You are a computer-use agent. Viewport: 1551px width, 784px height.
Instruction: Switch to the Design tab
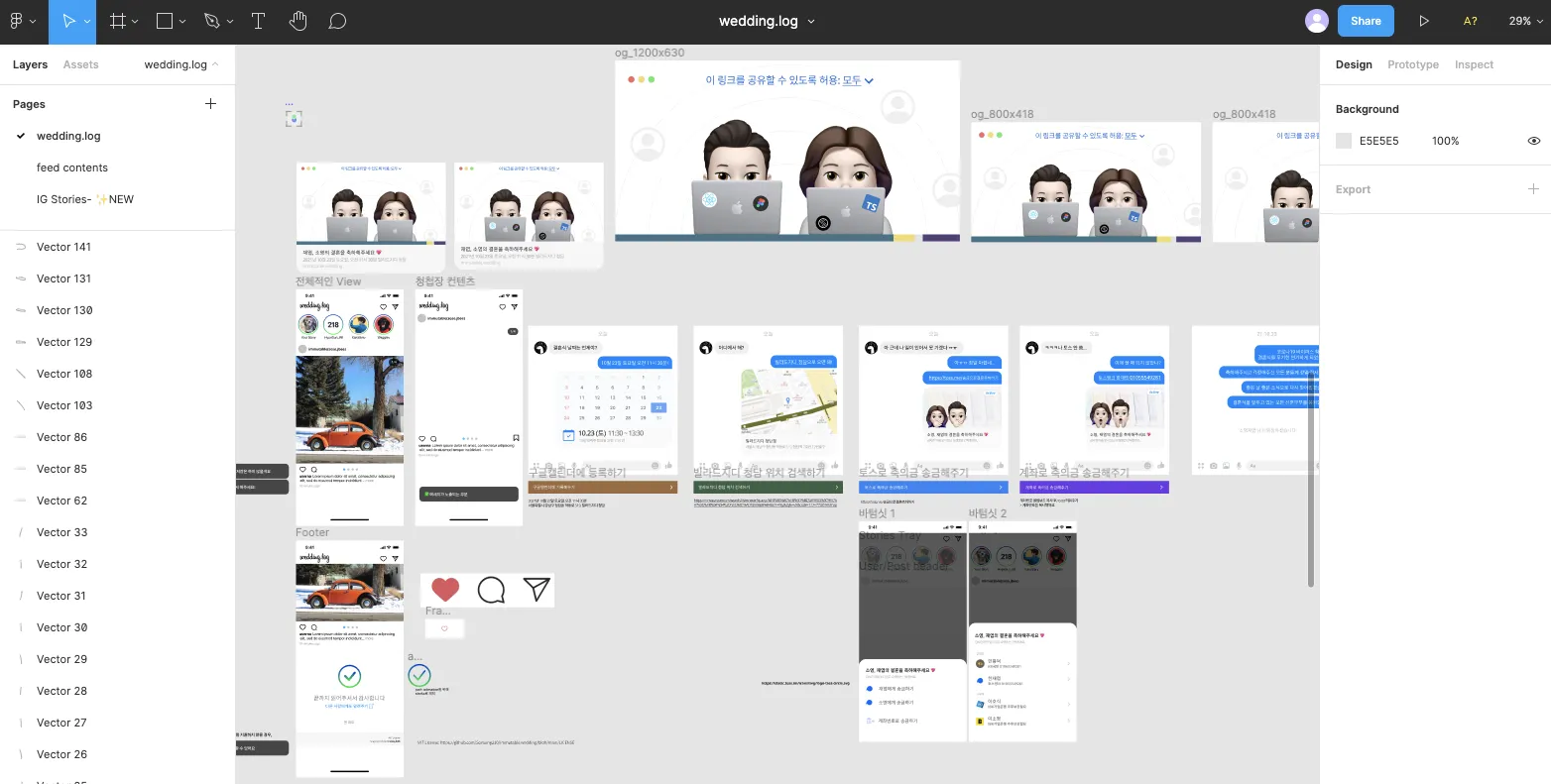[1354, 64]
